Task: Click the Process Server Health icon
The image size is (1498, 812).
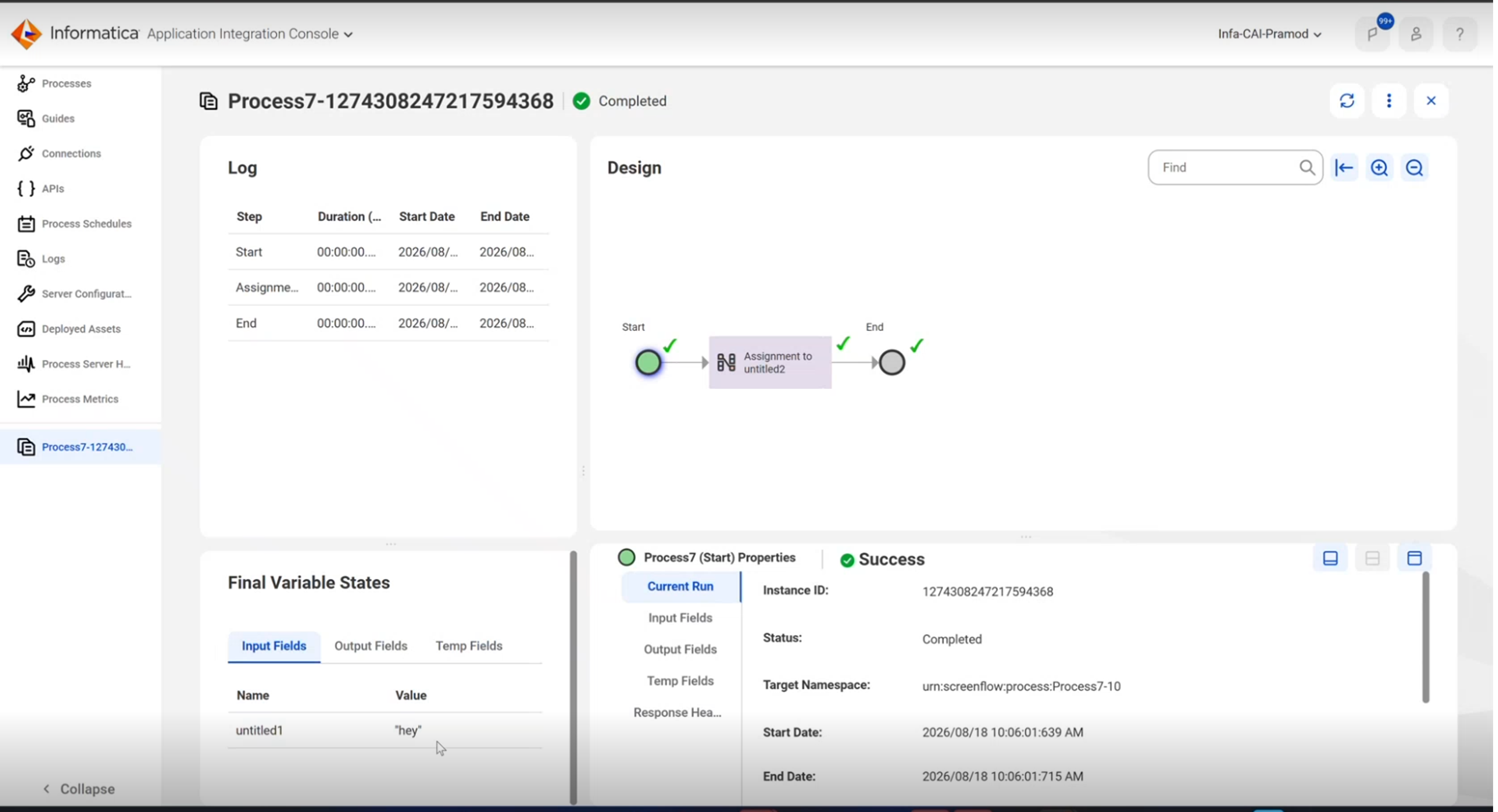Action: [25, 364]
